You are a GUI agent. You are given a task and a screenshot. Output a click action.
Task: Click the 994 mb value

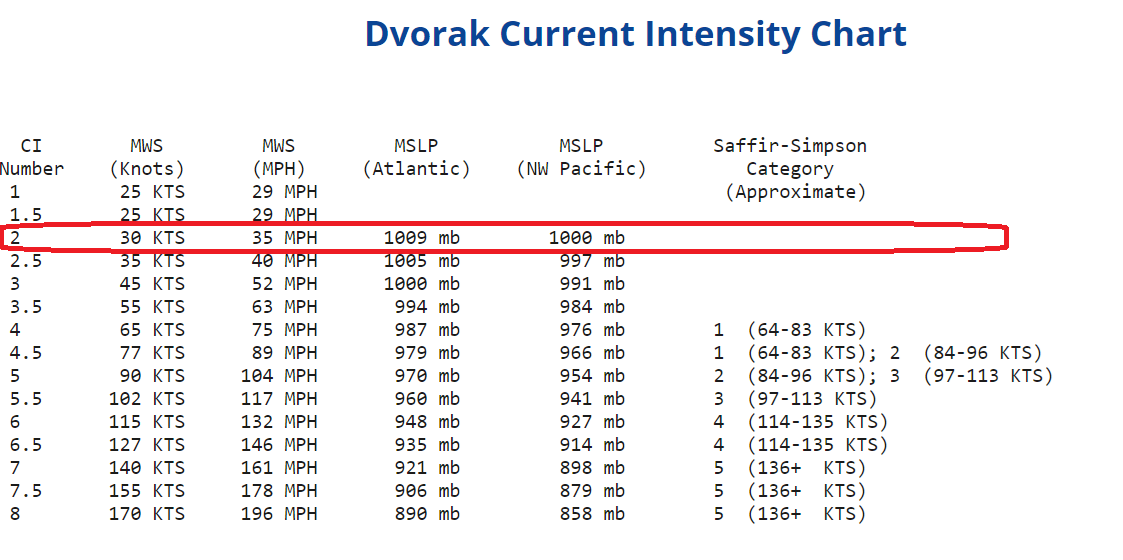point(427,306)
